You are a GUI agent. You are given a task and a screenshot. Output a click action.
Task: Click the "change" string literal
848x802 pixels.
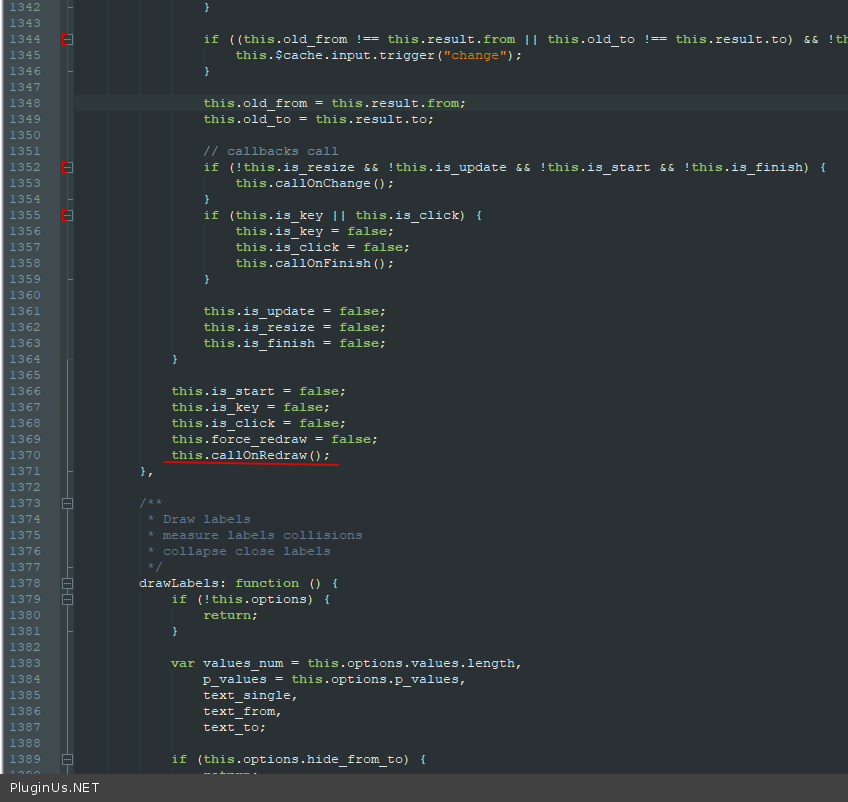click(474, 55)
